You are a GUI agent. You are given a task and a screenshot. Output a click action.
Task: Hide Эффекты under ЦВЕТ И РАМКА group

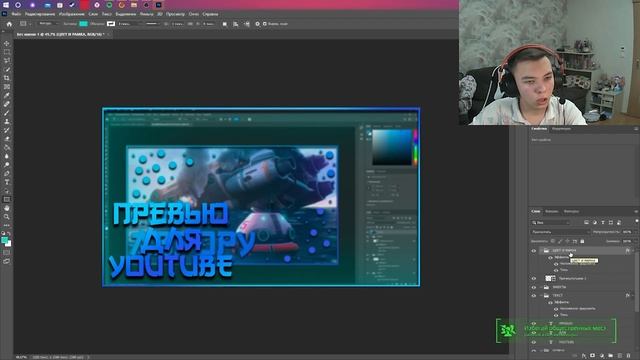click(x=550, y=258)
